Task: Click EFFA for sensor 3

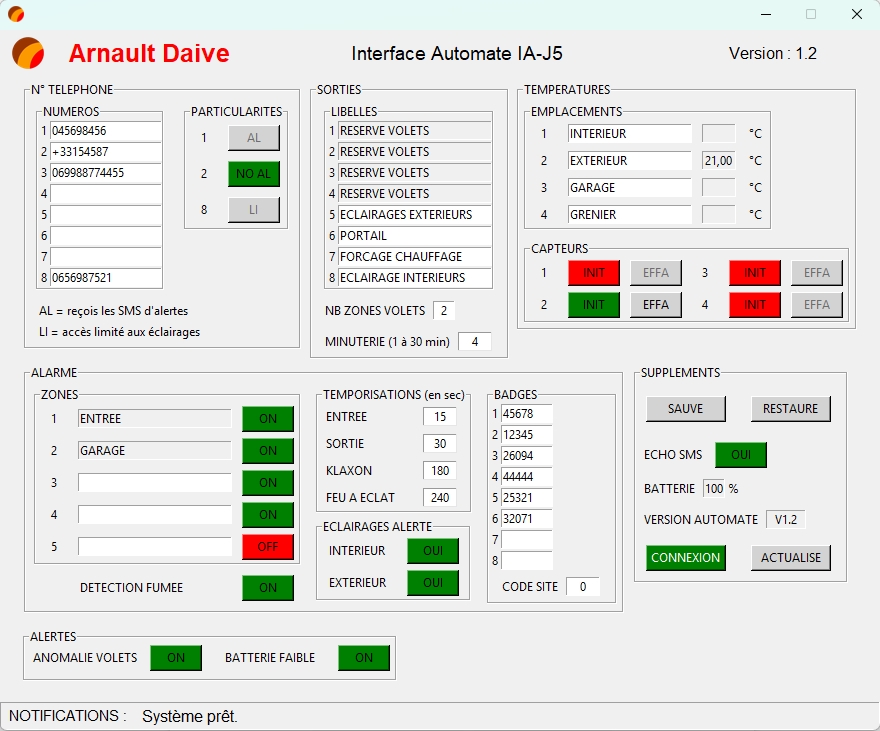Action: point(817,273)
